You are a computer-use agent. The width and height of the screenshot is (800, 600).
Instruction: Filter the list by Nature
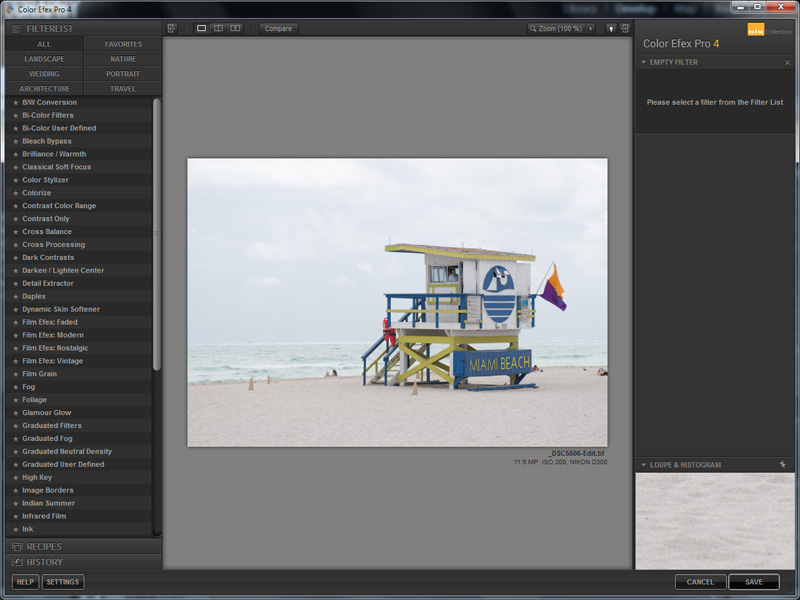pos(123,59)
